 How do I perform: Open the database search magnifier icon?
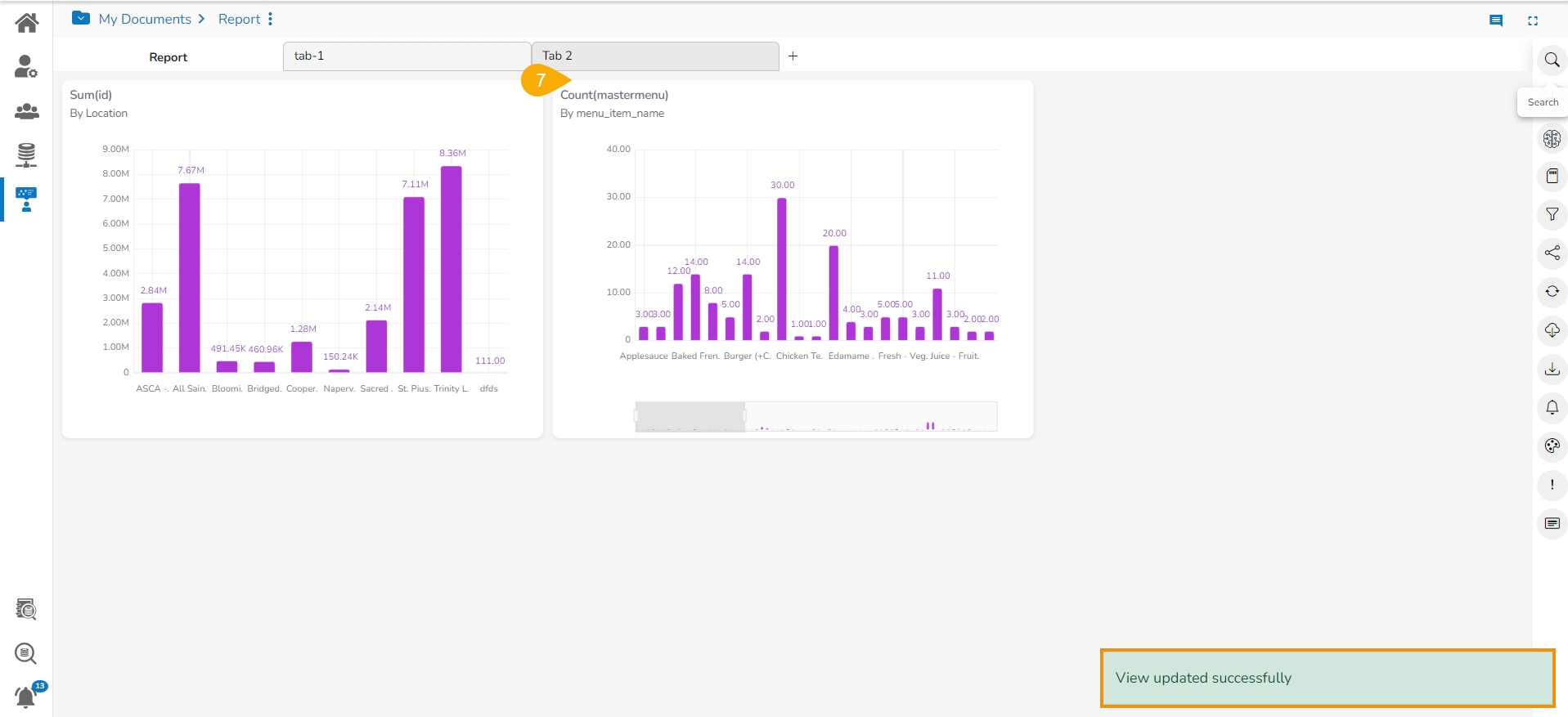tap(26, 653)
